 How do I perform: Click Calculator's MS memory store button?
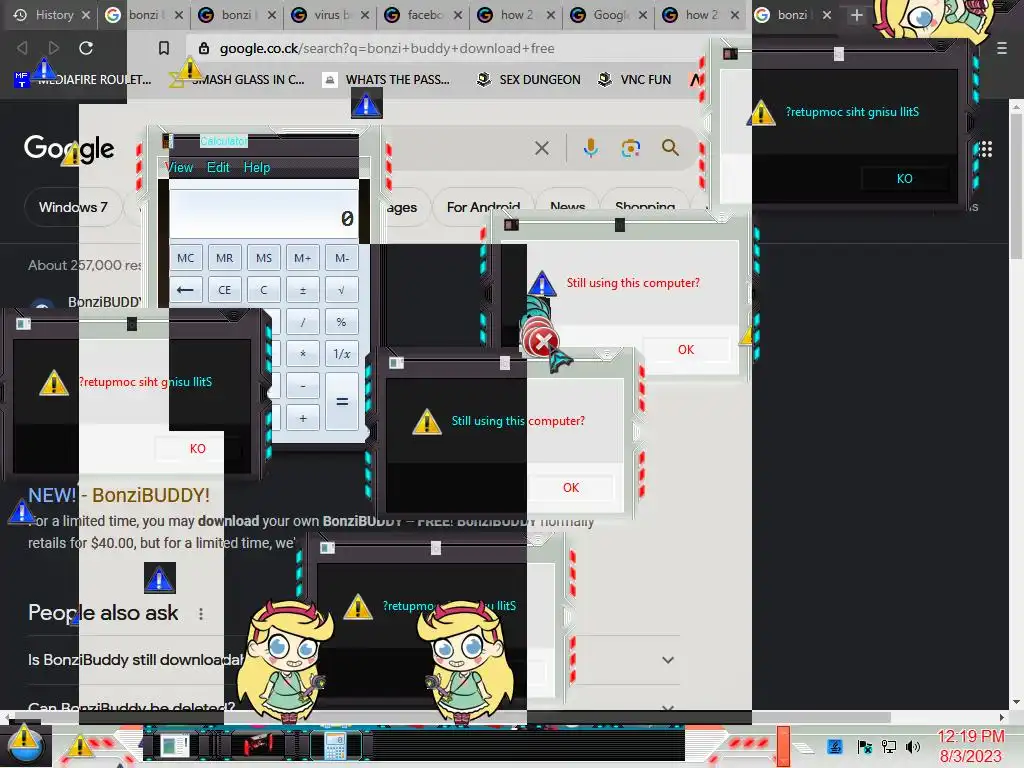(264, 258)
